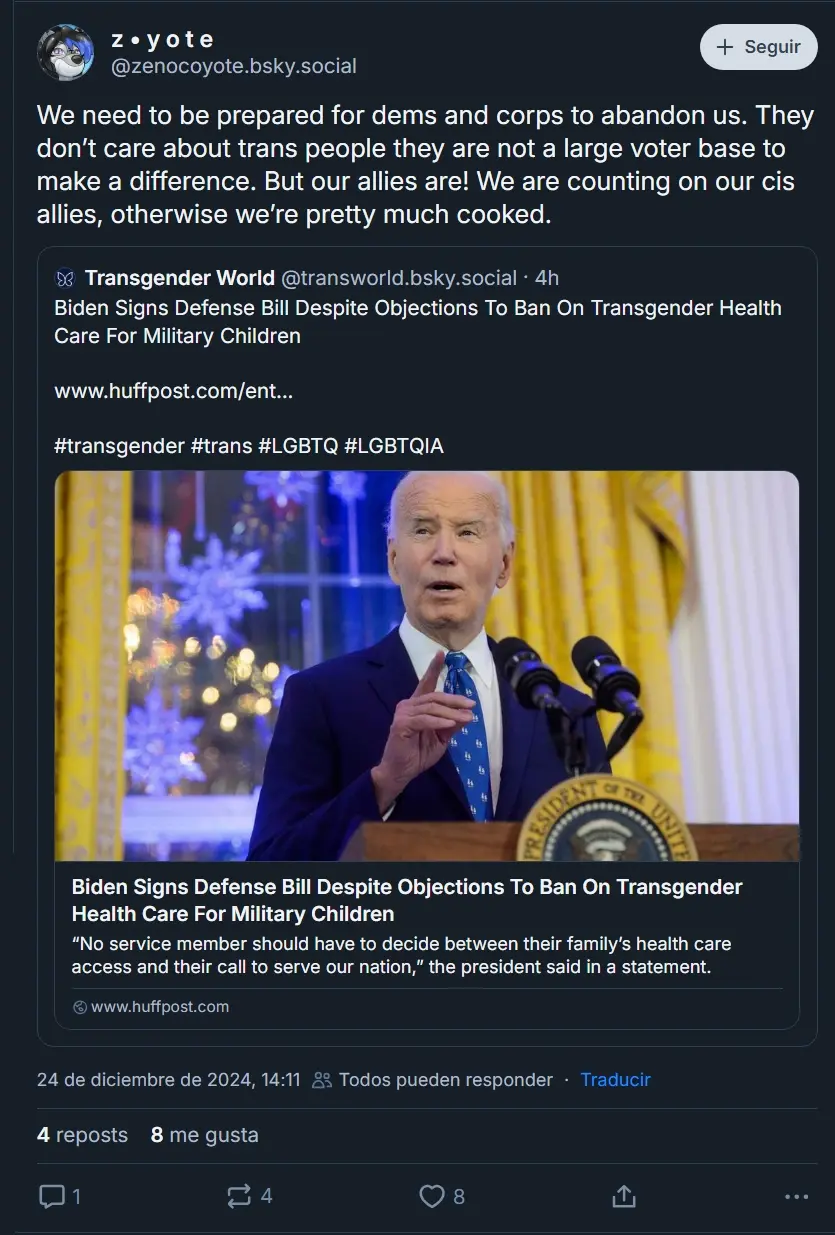835x1235 pixels.
Task: Open the 4 reposts list
Action: (x=82, y=1135)
